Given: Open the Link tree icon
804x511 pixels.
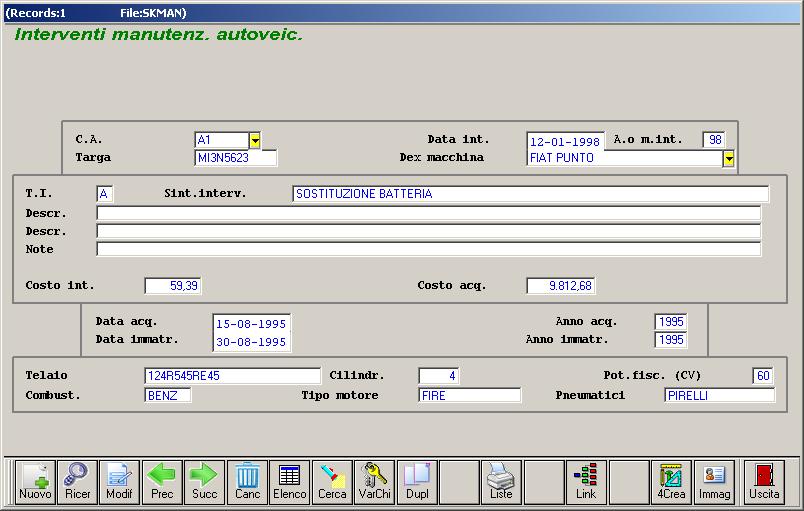Looking at the screenshot, I should (586, 482).
